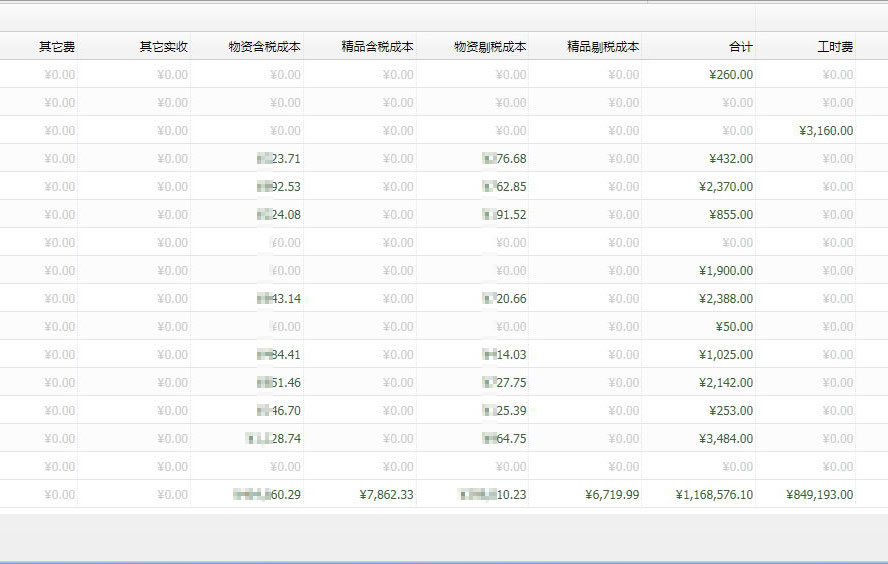Click the ¥2,142.00 cell in 合计
Screen dimensions: 888x564
[x=726, y=382]
